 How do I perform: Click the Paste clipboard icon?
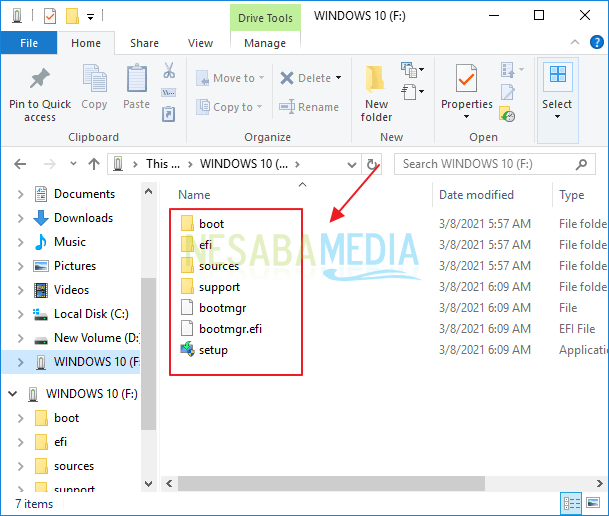pos(136,80)
